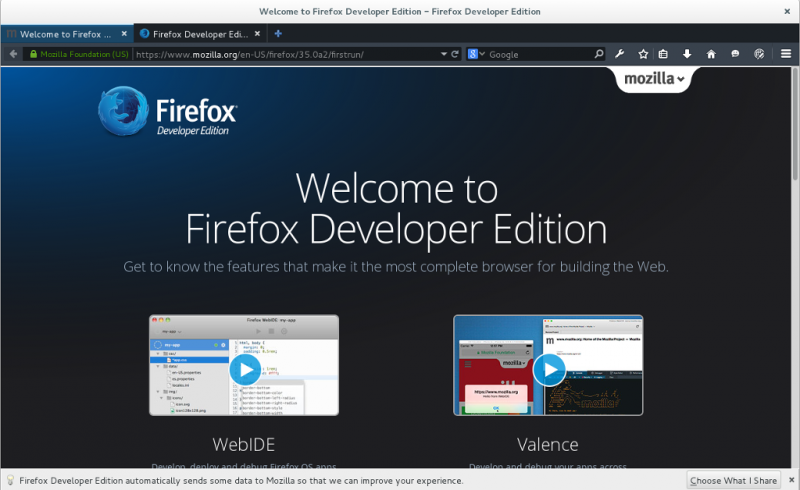Go to the Home page icon
Screen dimensions: 800x490
711,54
